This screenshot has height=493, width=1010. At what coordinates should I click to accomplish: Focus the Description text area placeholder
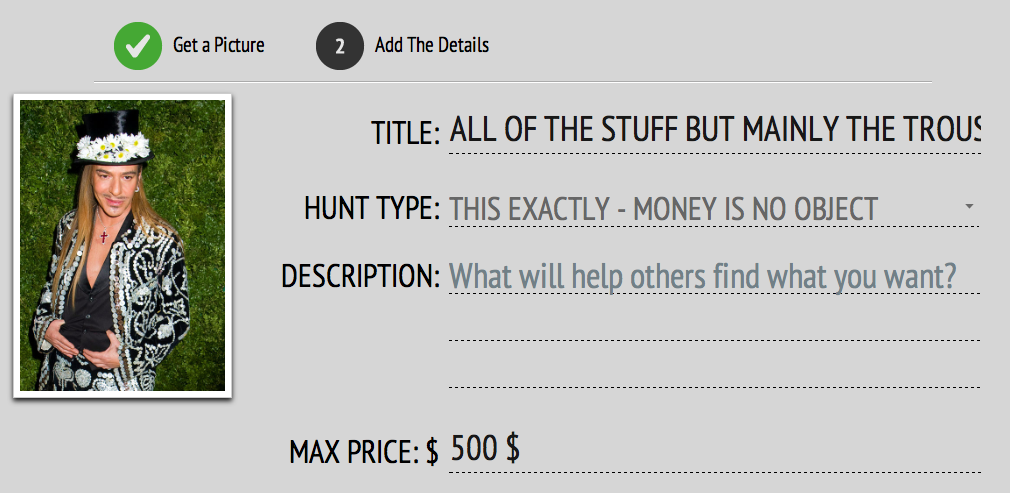[x=714, y=276]
